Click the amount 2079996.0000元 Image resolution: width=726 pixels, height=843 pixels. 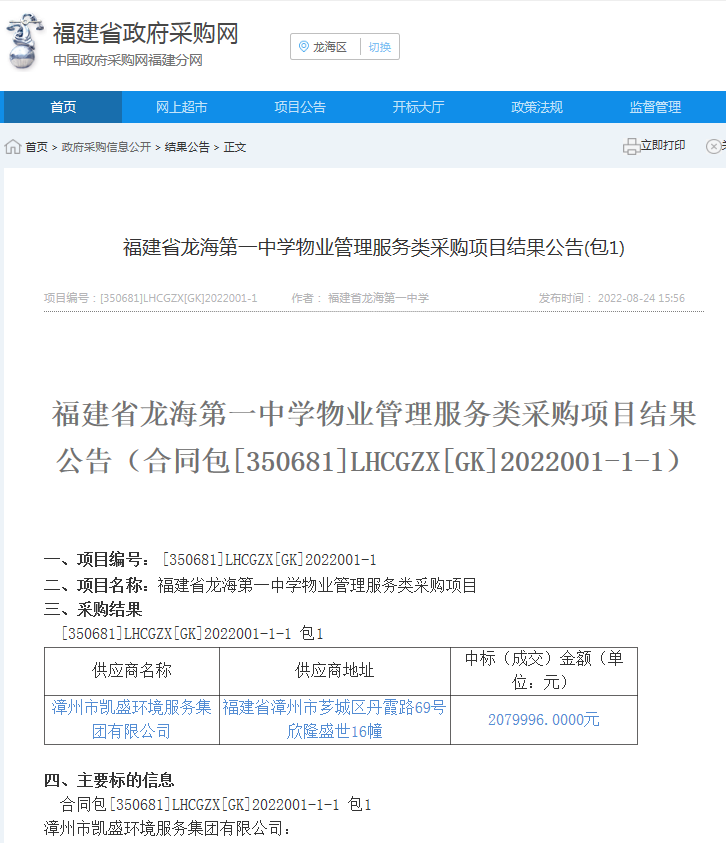(544, 719)
